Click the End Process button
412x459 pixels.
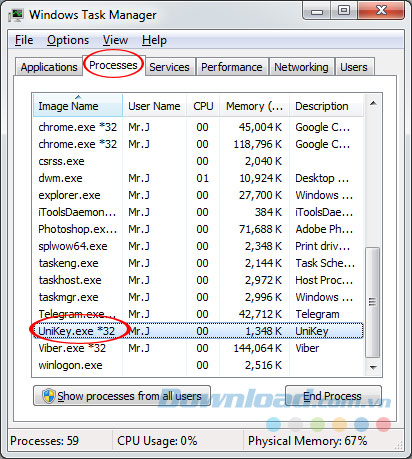(x=333, y=396)
